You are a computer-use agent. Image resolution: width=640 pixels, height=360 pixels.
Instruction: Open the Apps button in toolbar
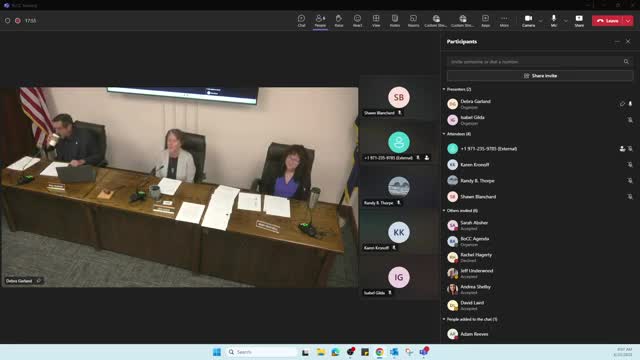tap(485, 20)
